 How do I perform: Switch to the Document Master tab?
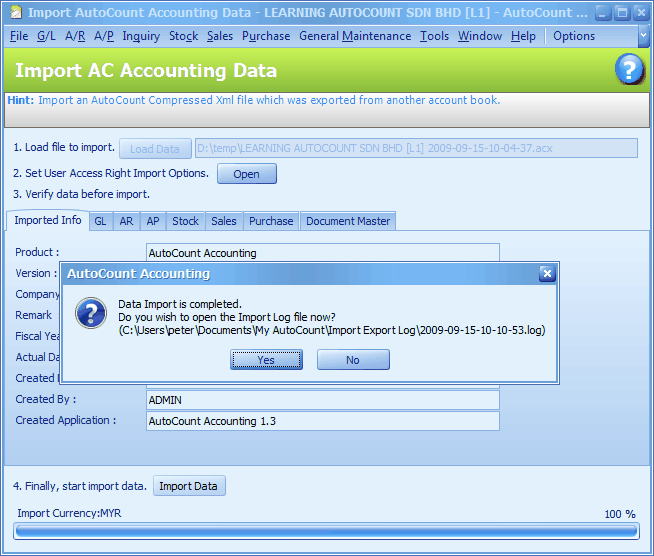[x=348, y=221]
